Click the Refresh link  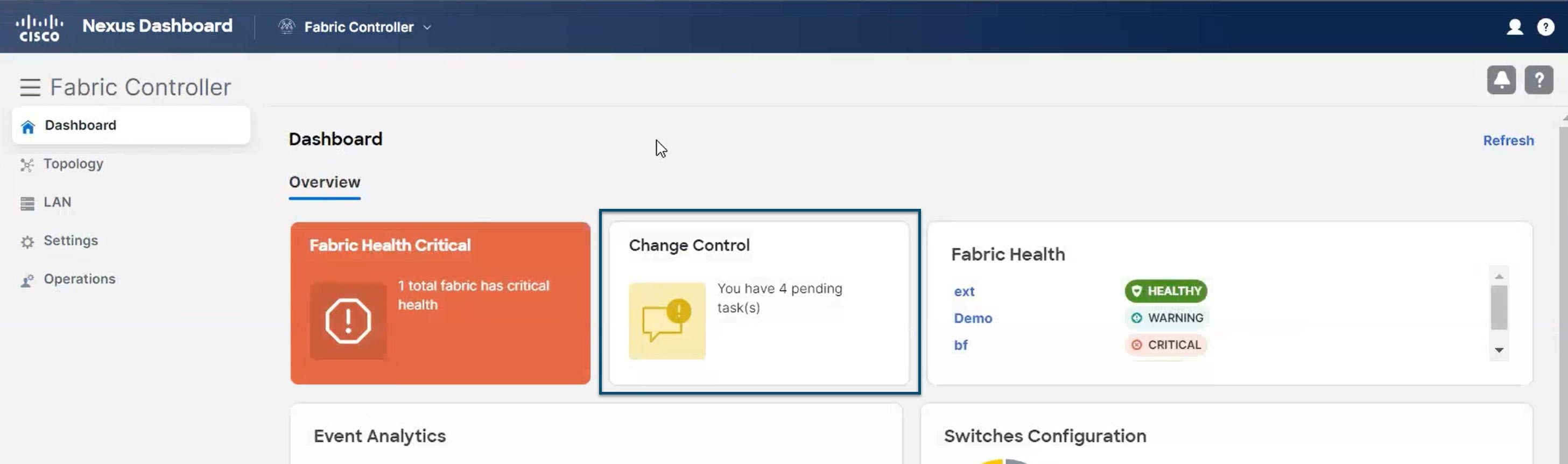[1508, 140]
